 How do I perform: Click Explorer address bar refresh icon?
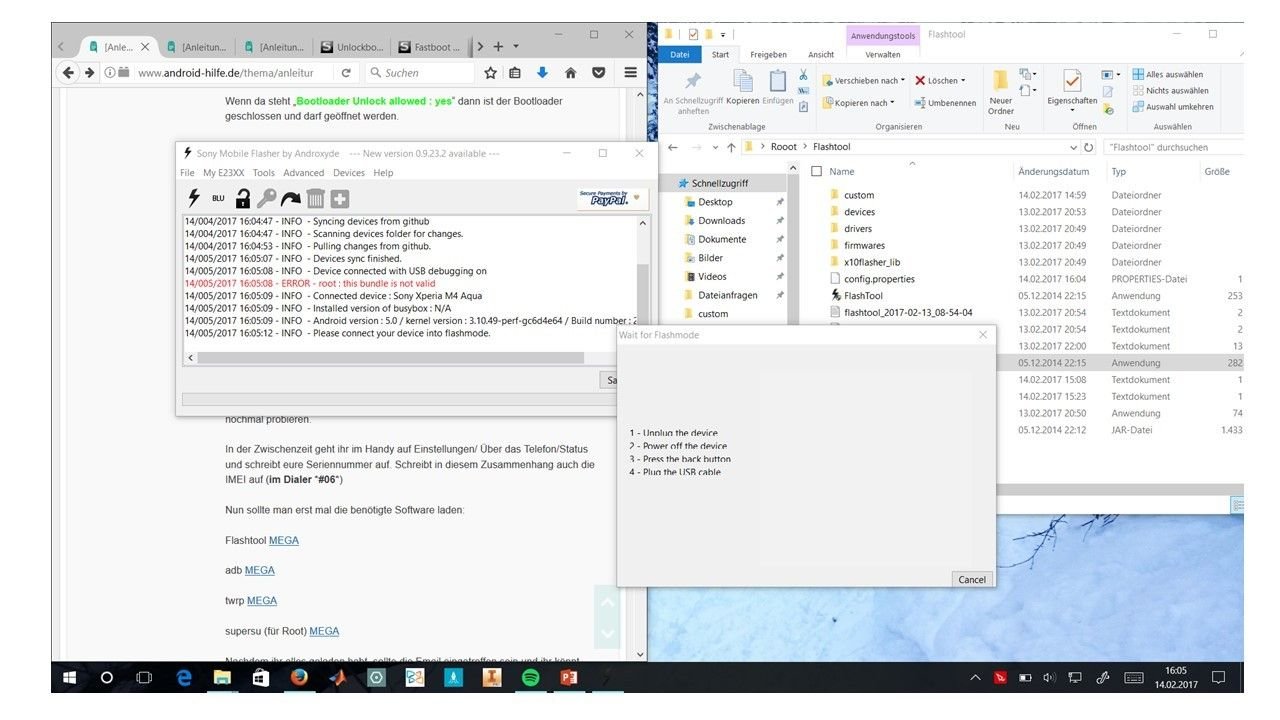pos(1089,147)
